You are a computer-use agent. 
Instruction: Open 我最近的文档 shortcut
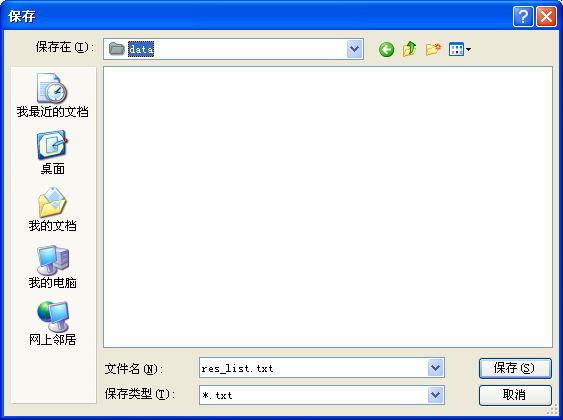[x=52, y=96]
